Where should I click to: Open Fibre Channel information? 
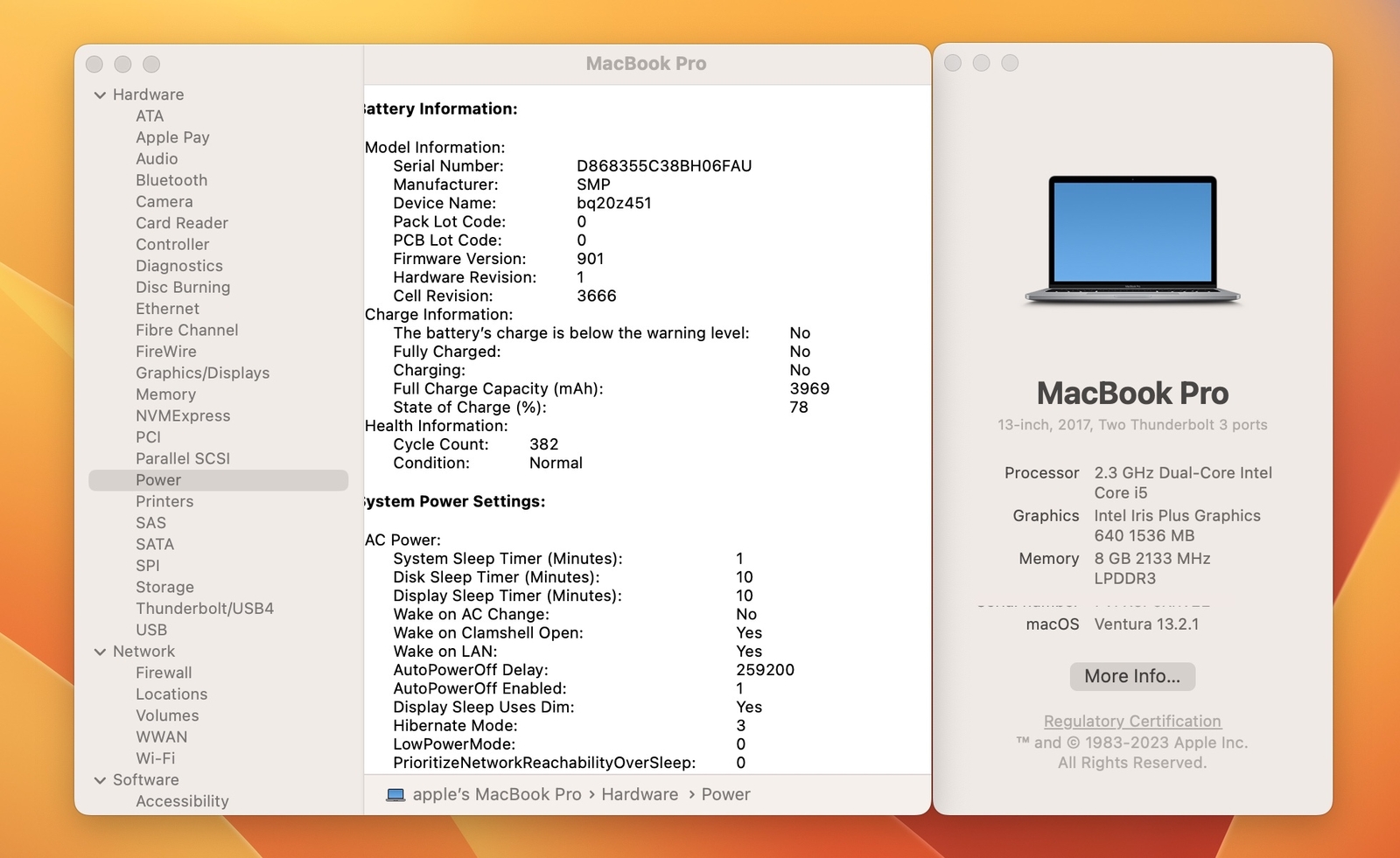tap(186, 331)
